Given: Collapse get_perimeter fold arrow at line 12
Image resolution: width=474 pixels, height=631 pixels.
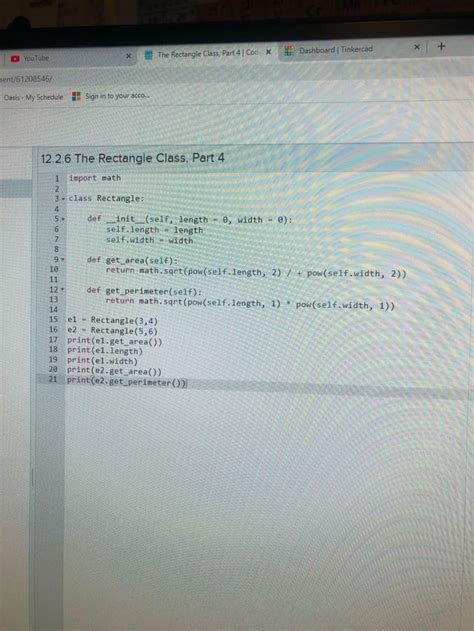Looking at the screenshot, I should point(62,289).
